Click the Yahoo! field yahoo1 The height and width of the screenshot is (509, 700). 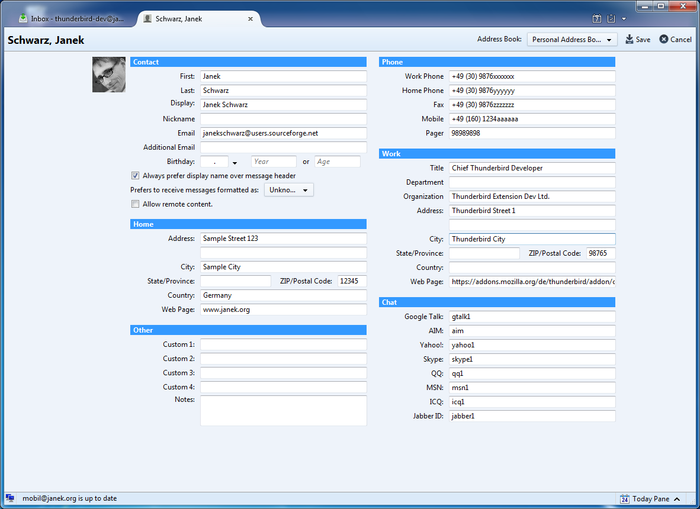coord(532,345)
